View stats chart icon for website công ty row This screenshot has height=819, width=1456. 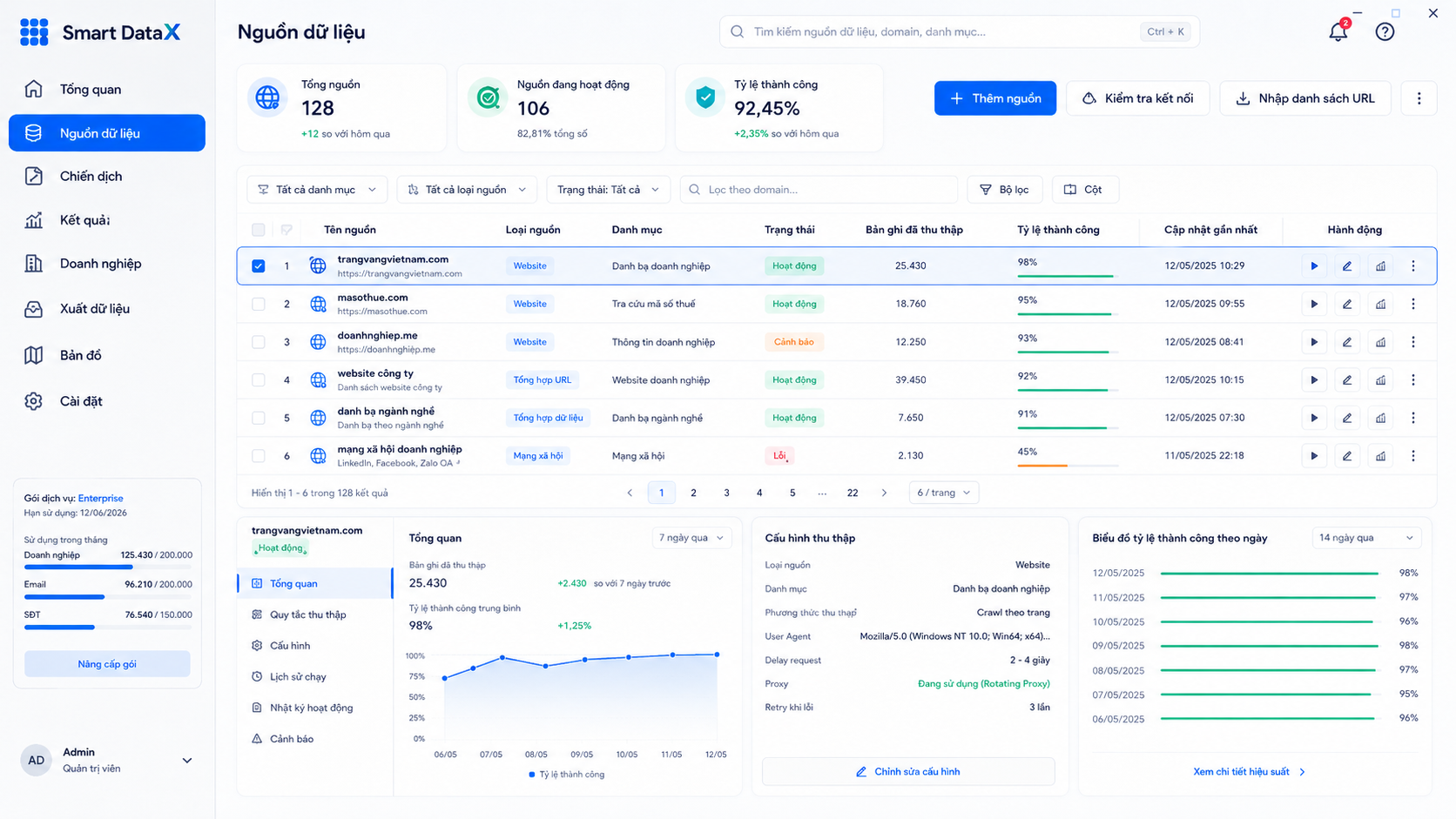pos(1380,380)
